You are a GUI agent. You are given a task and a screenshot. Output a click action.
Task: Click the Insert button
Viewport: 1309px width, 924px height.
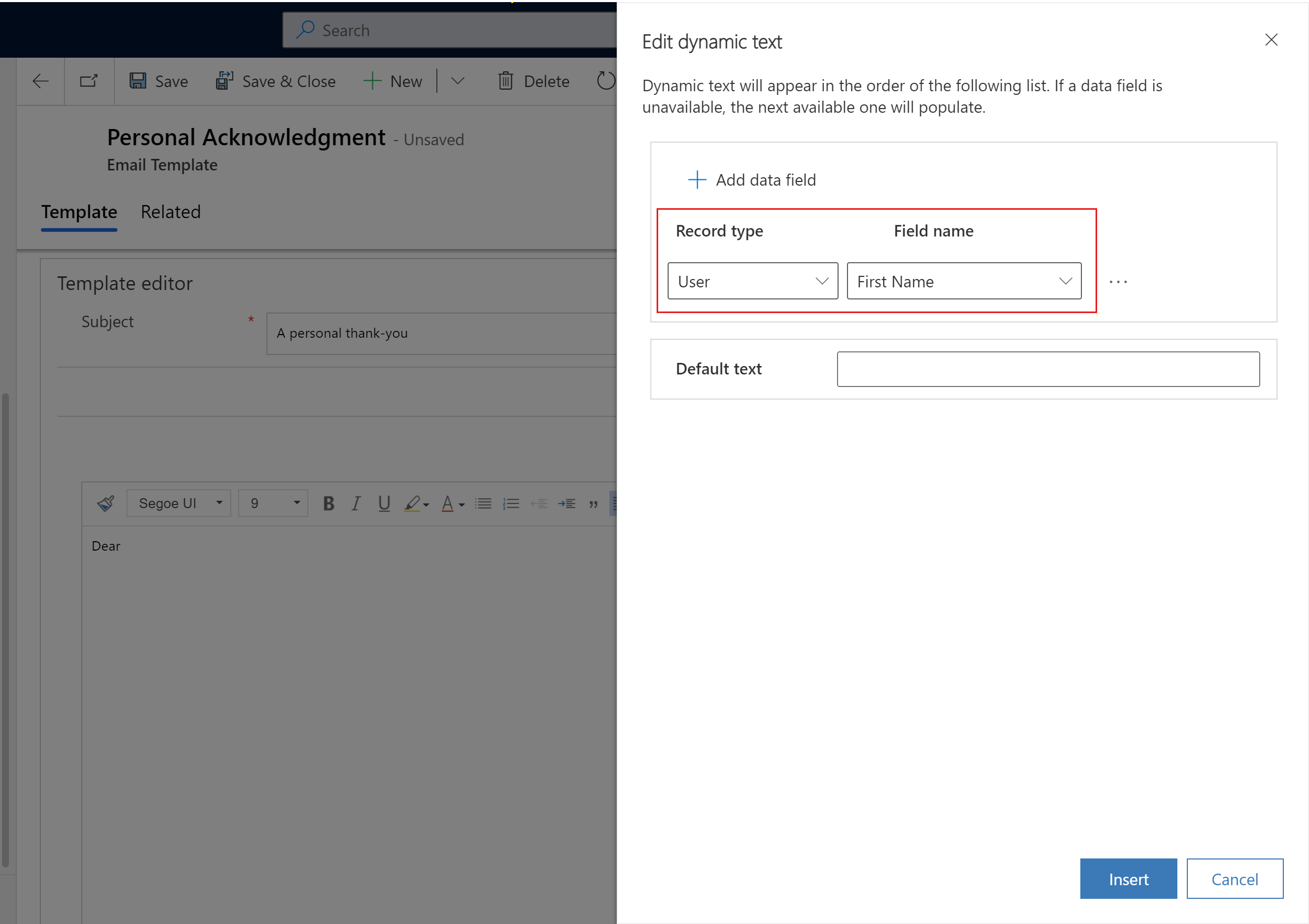(x=1129, y=878)
